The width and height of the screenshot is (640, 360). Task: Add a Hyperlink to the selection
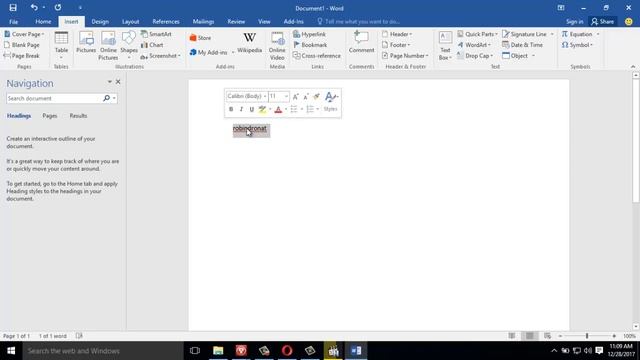click(309, 34)
